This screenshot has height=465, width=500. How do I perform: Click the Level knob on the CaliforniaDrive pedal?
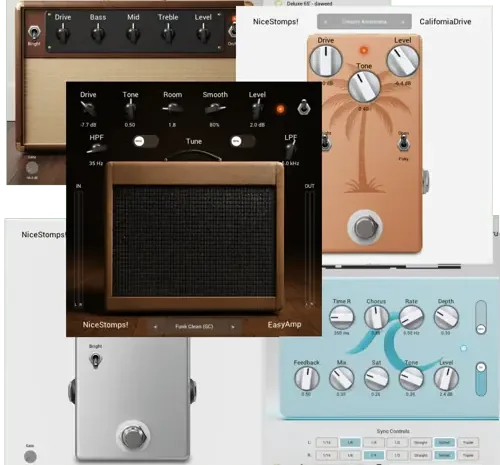402,61
